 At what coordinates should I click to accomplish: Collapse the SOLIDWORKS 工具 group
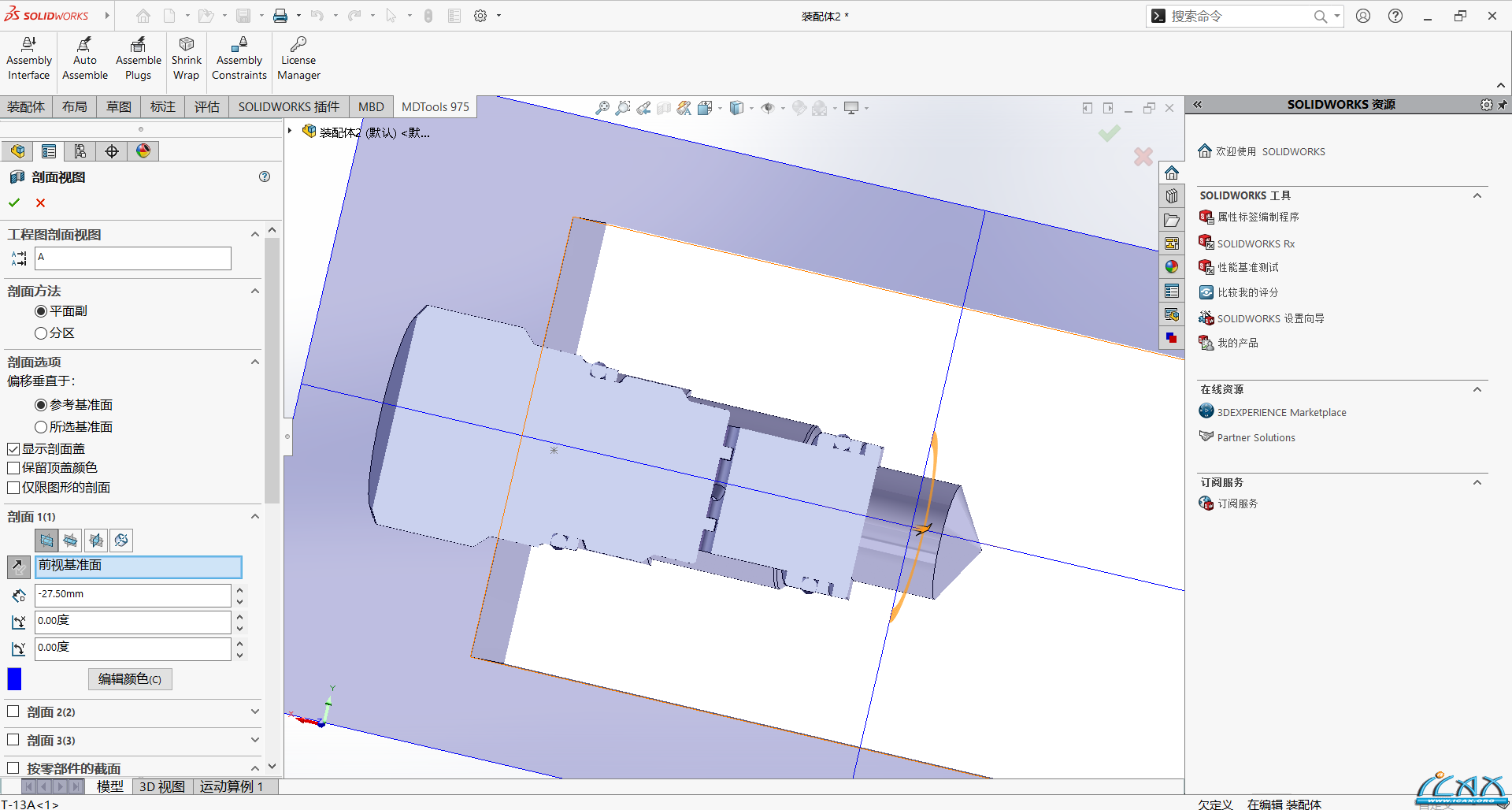tap(1477, 195)
